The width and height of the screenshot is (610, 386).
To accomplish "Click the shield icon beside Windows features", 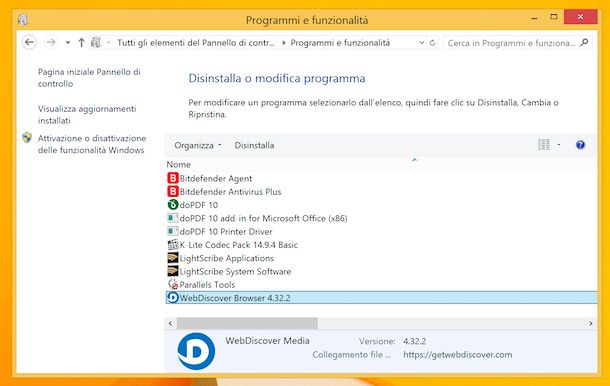I will 27,137.
